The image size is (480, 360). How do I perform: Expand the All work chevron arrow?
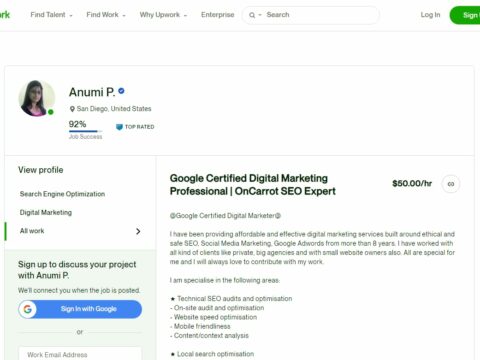click(x=138, y=231)
